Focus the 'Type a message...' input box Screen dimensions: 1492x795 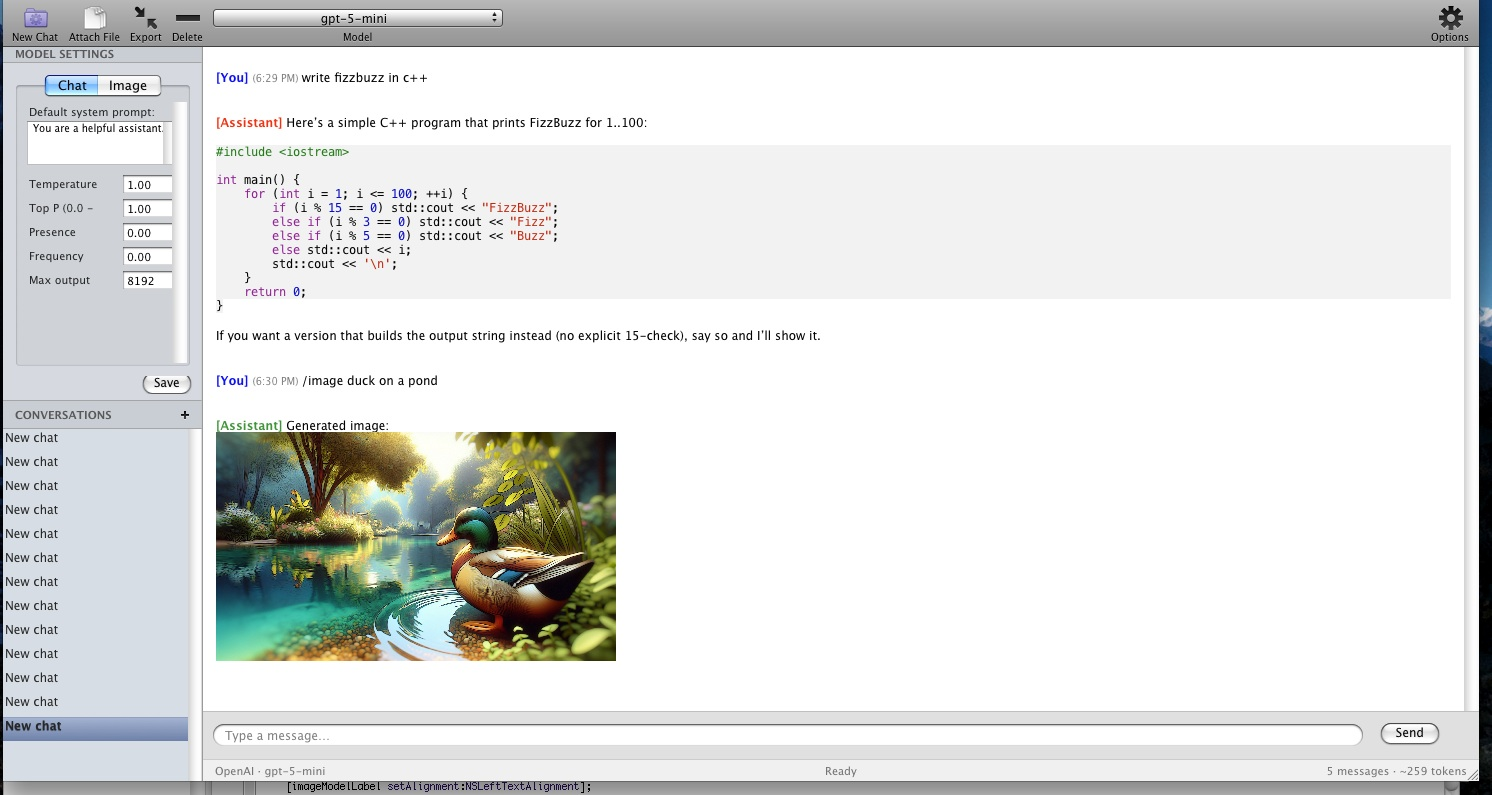788,735
